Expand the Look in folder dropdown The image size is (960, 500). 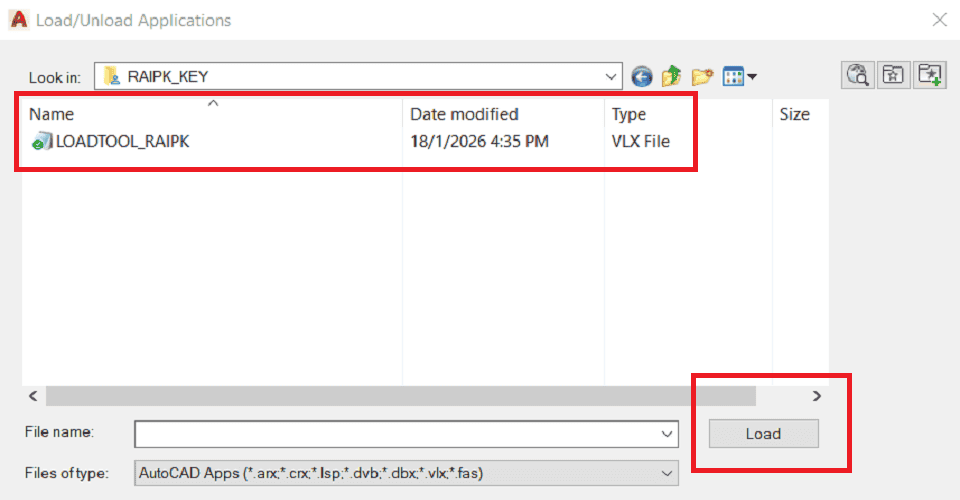[610, 77]
